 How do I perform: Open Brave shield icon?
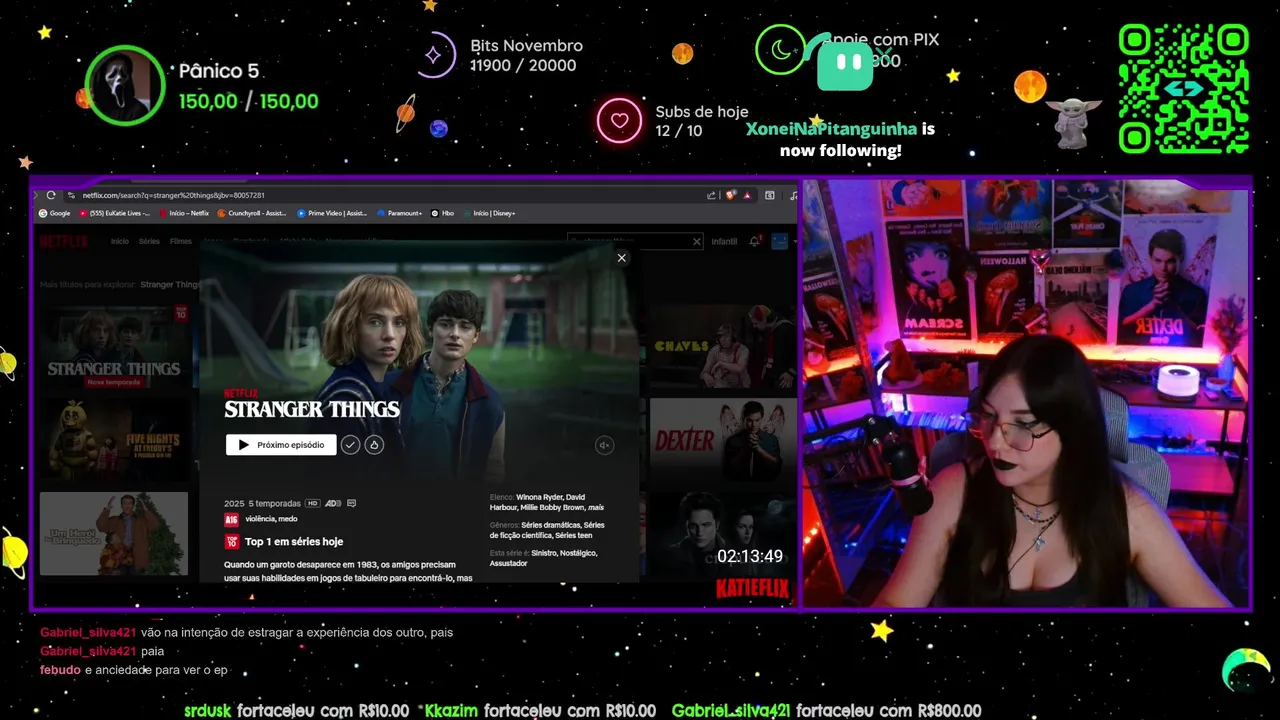coord(730,195)
